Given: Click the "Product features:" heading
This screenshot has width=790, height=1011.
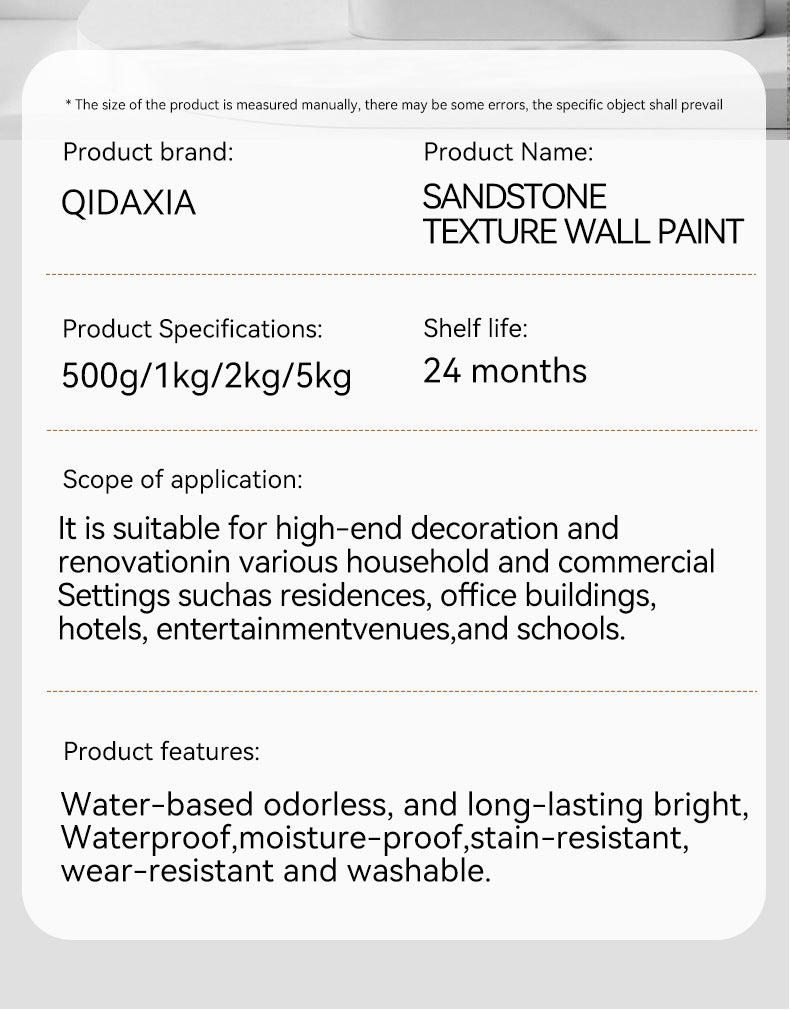Looking at the screenshot, I should [x=161, y=752].
